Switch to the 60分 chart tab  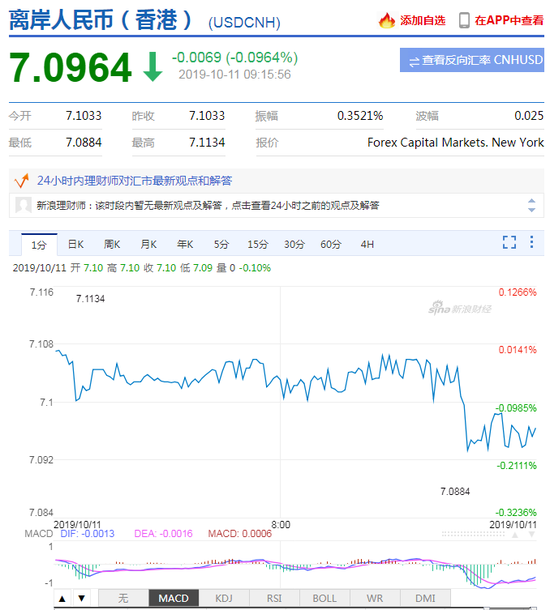point(331,244)
